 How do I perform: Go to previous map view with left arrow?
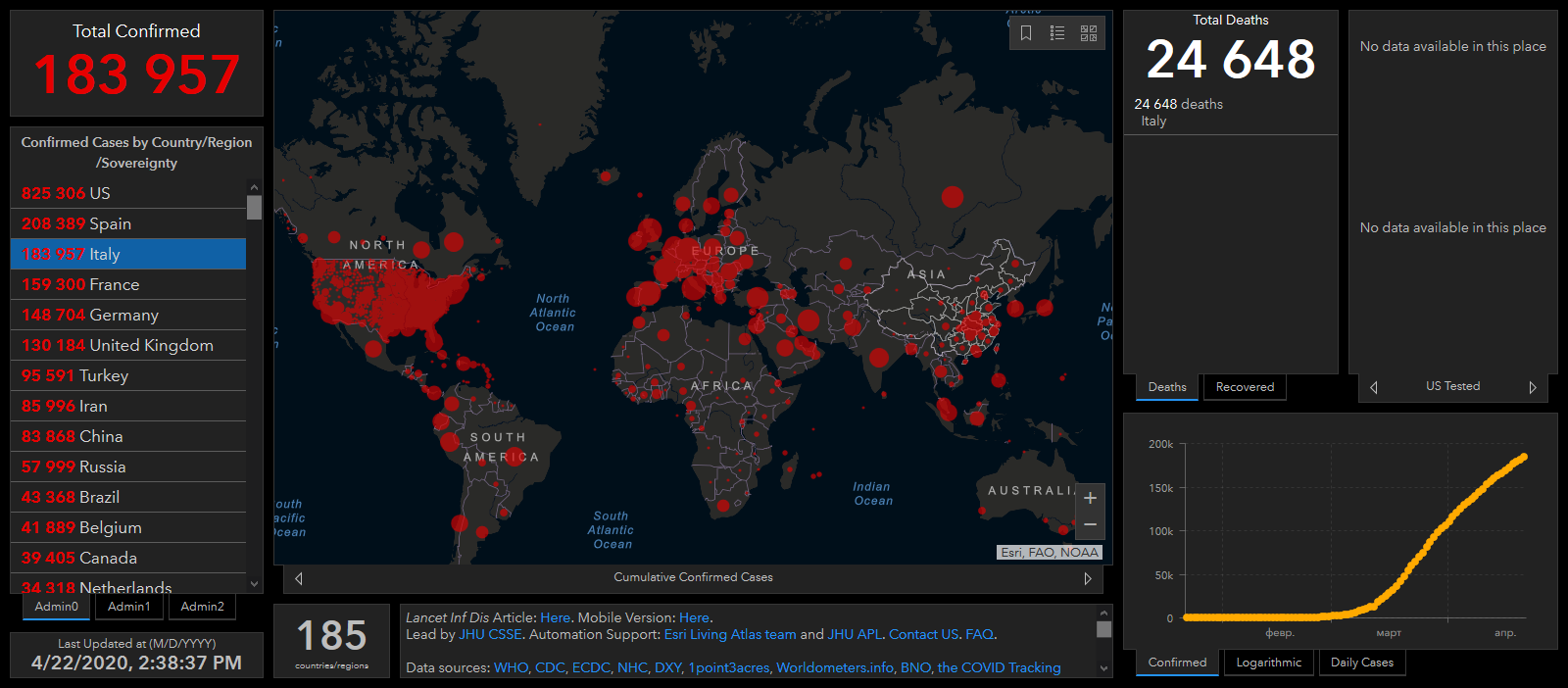tap(299, 578)
